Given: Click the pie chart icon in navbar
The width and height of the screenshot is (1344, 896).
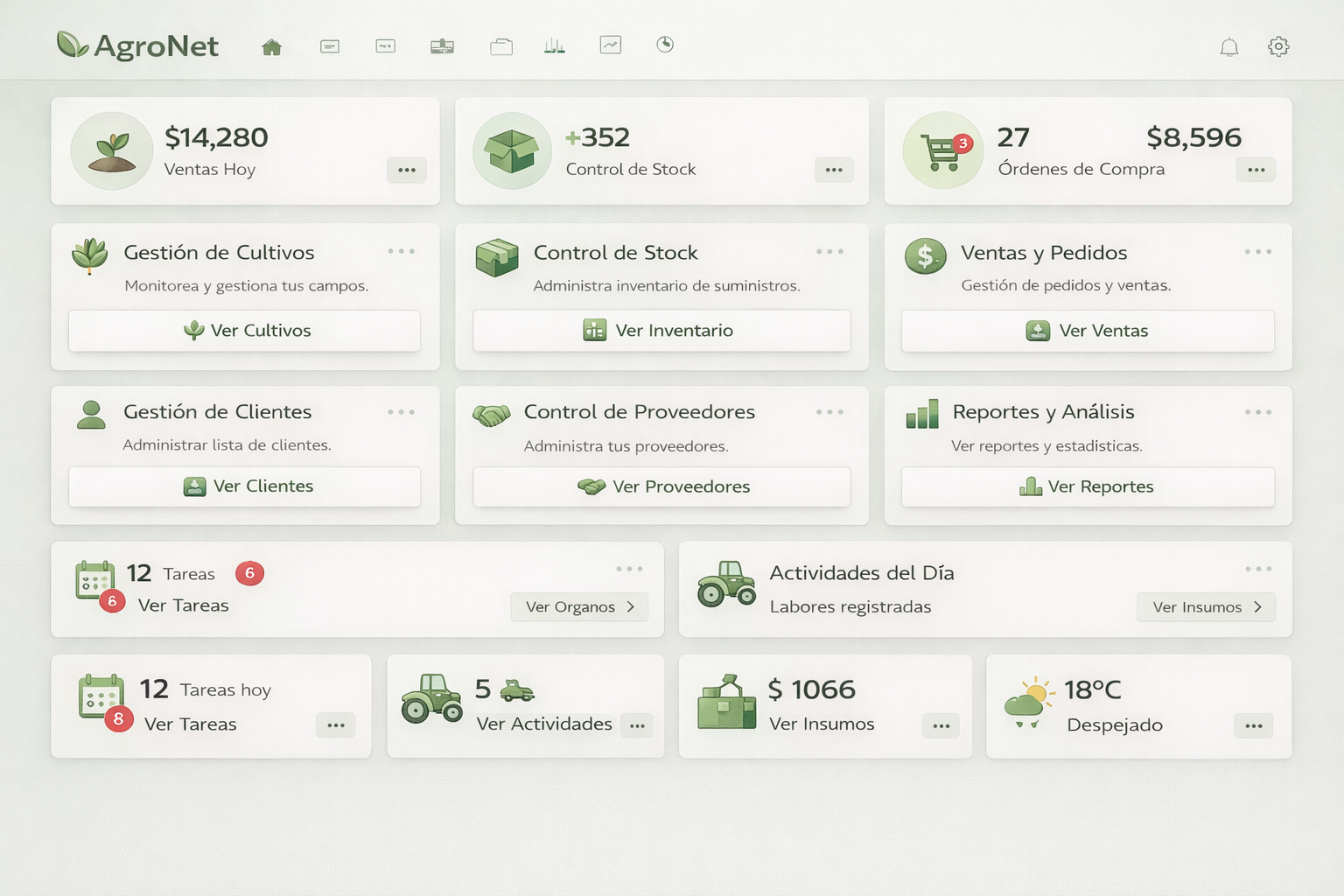Looking at the screenshot, I should pos(665,45).
